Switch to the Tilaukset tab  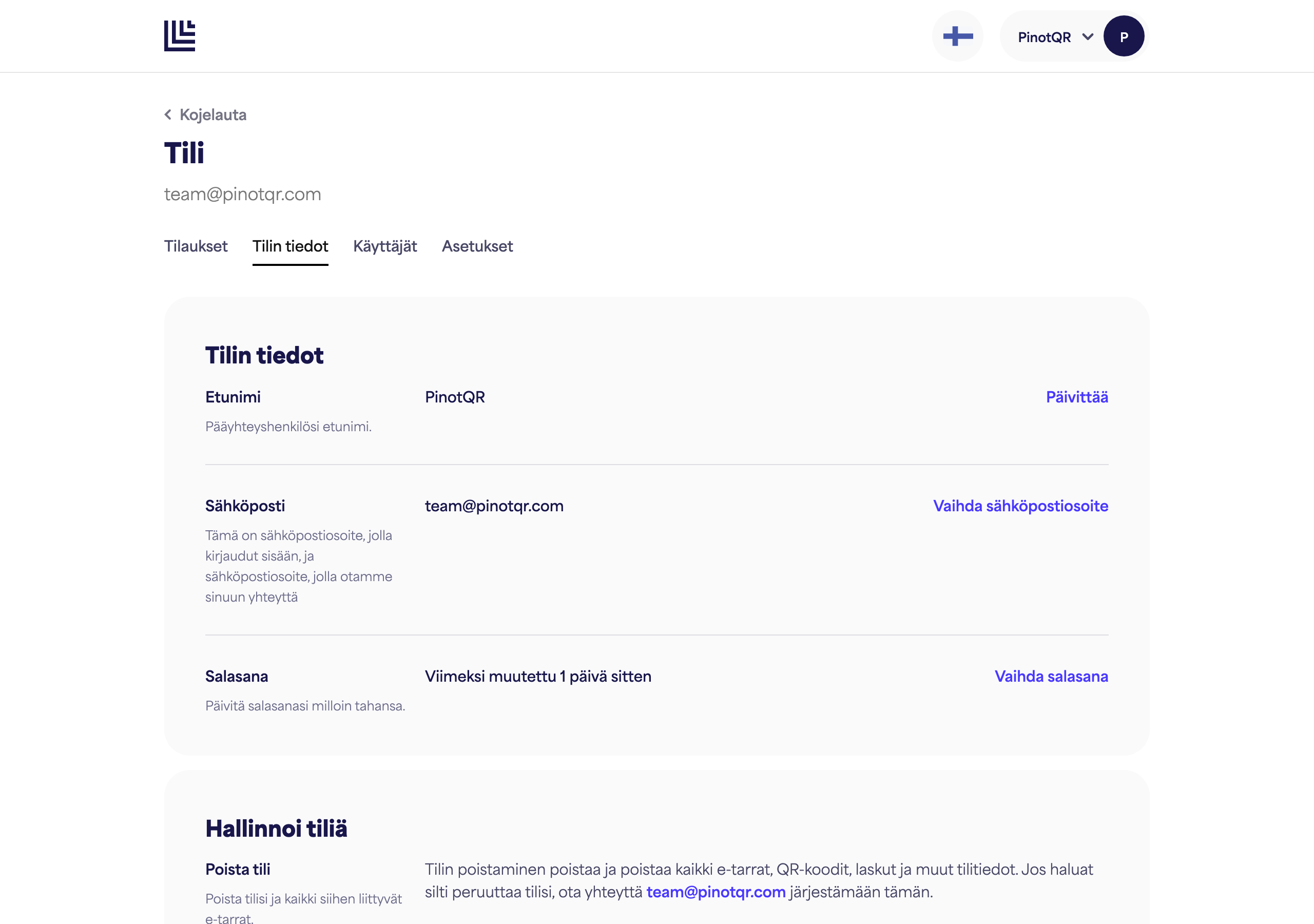click(196, 246)
